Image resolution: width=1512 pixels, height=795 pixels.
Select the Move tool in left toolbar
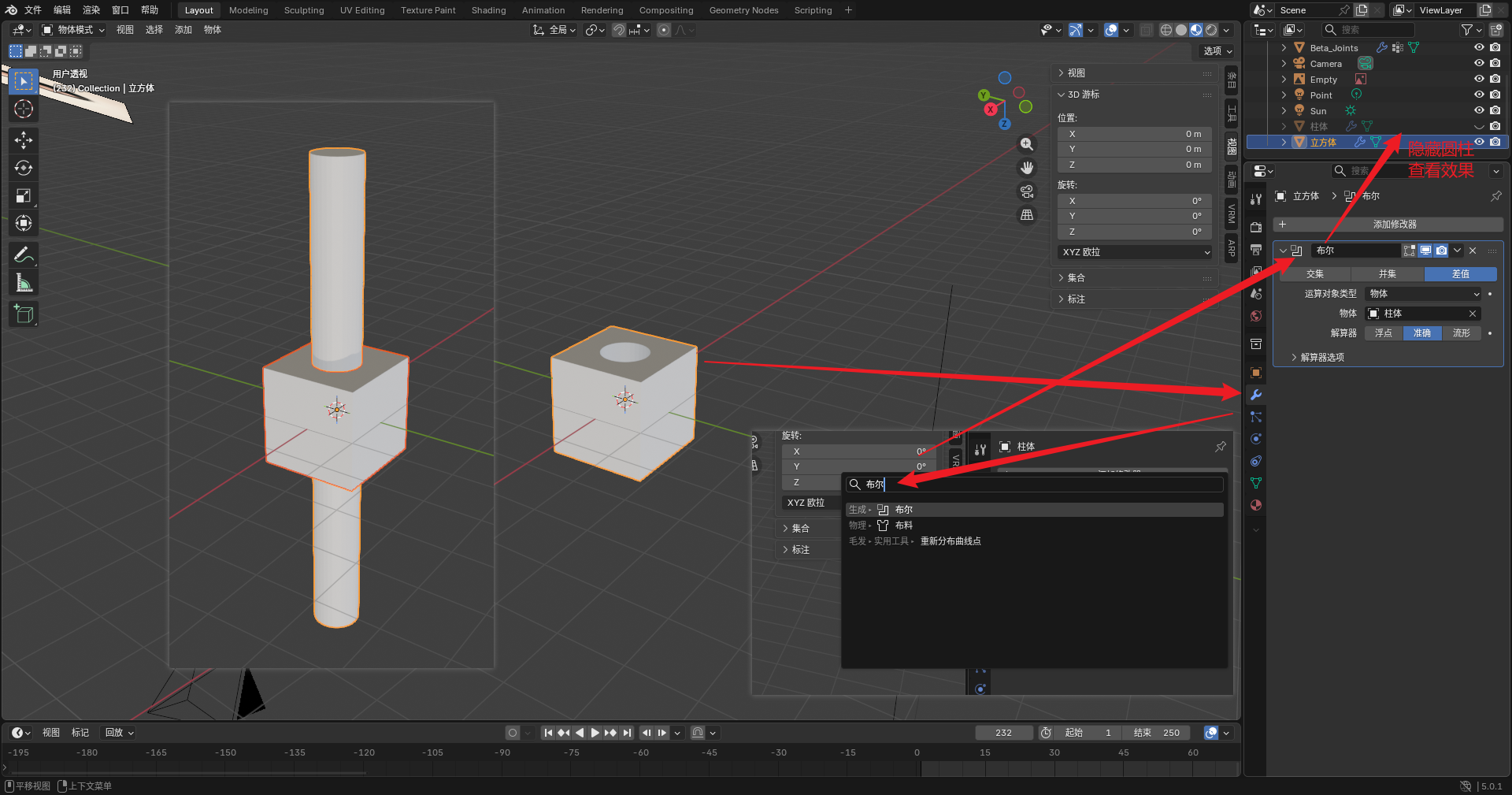pos(24,140)
